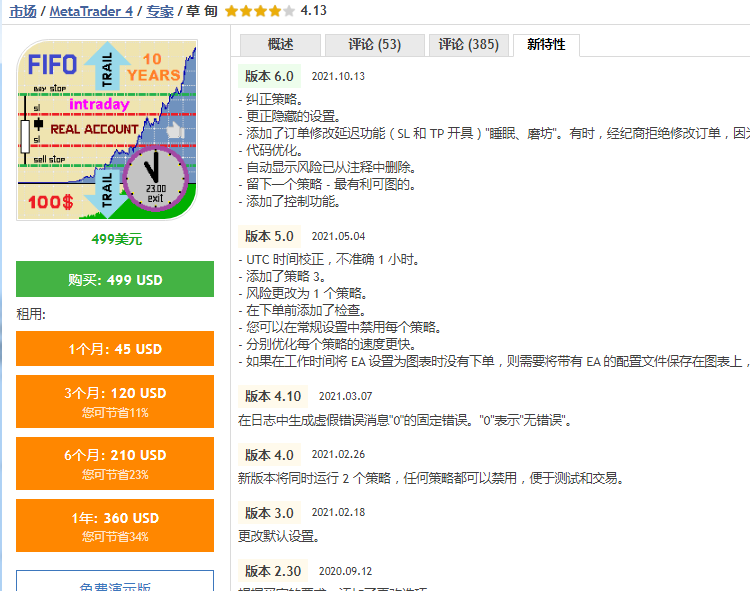The height and width of the screenshot is (591, 750).
Task: Click the UTC 时间校正 changelog line
Action: [x=330, y=260]
